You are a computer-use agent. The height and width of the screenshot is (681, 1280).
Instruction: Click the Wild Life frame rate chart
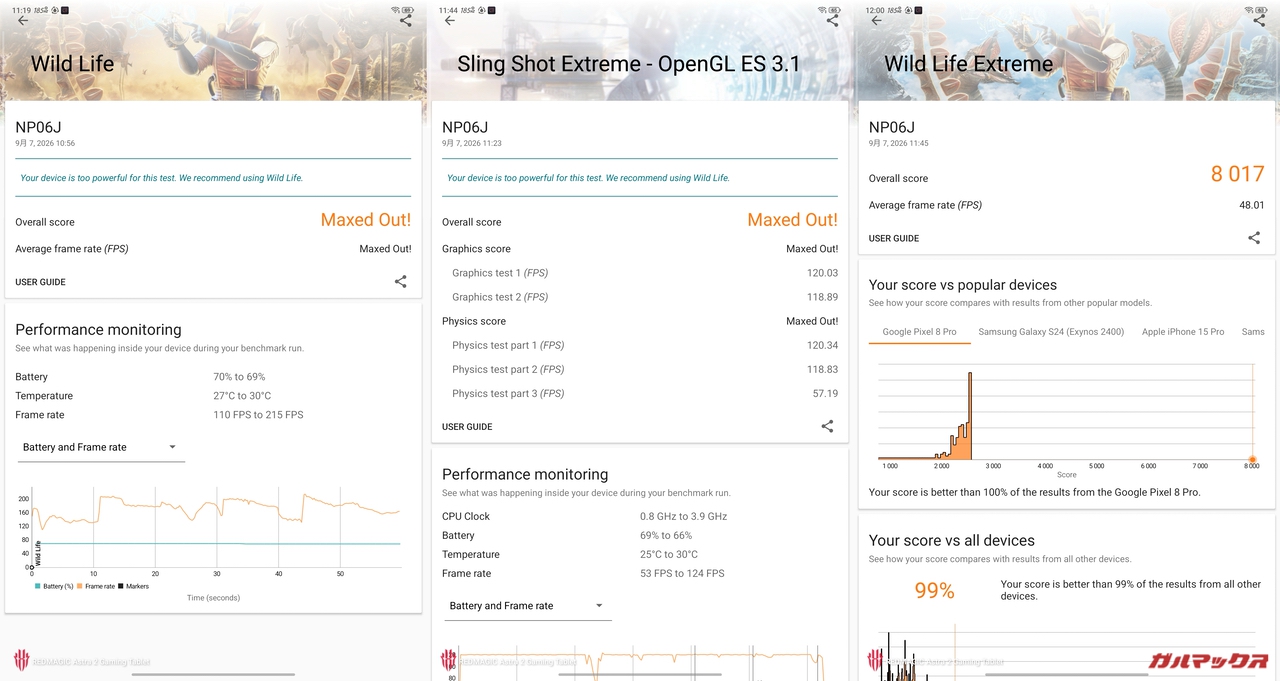tap(215, 530)
